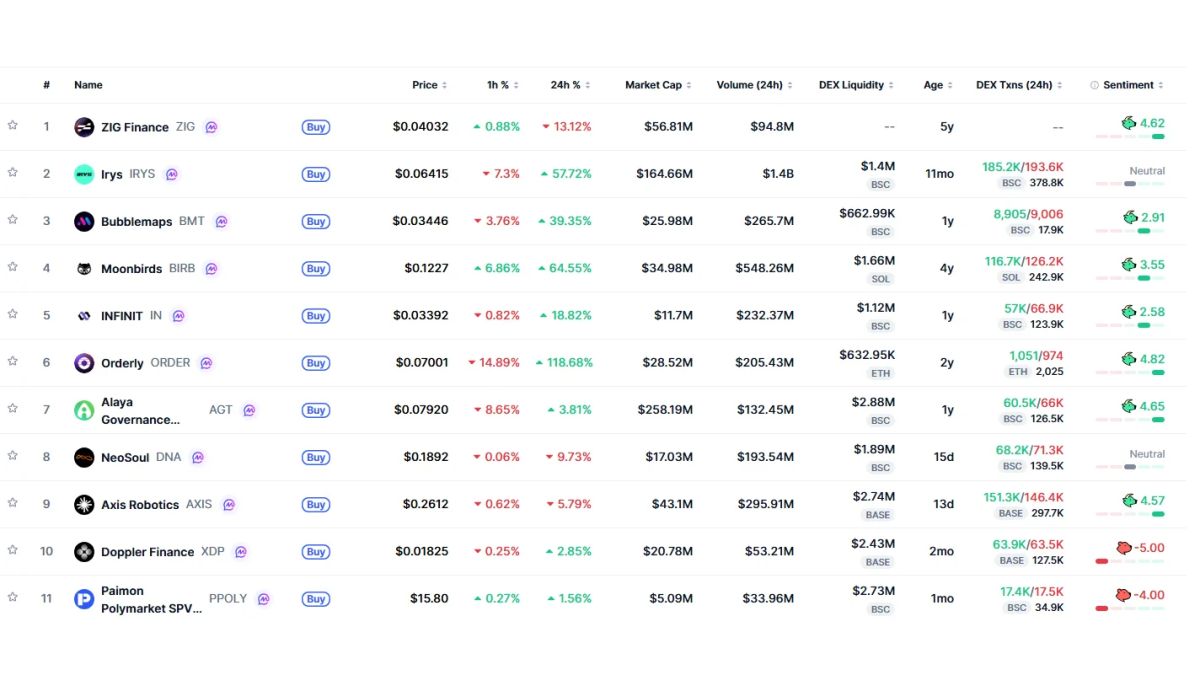Click the Doppler Finance logo

[84, 551]
